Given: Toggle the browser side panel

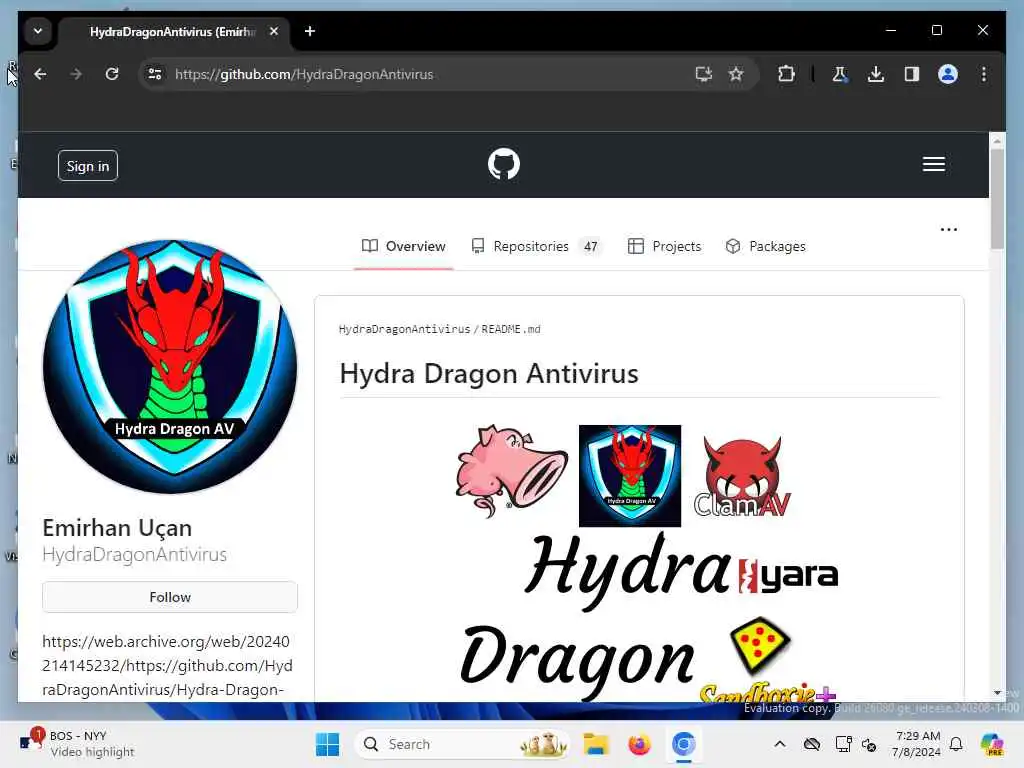Looking at the screenshot, I should 912,74.
